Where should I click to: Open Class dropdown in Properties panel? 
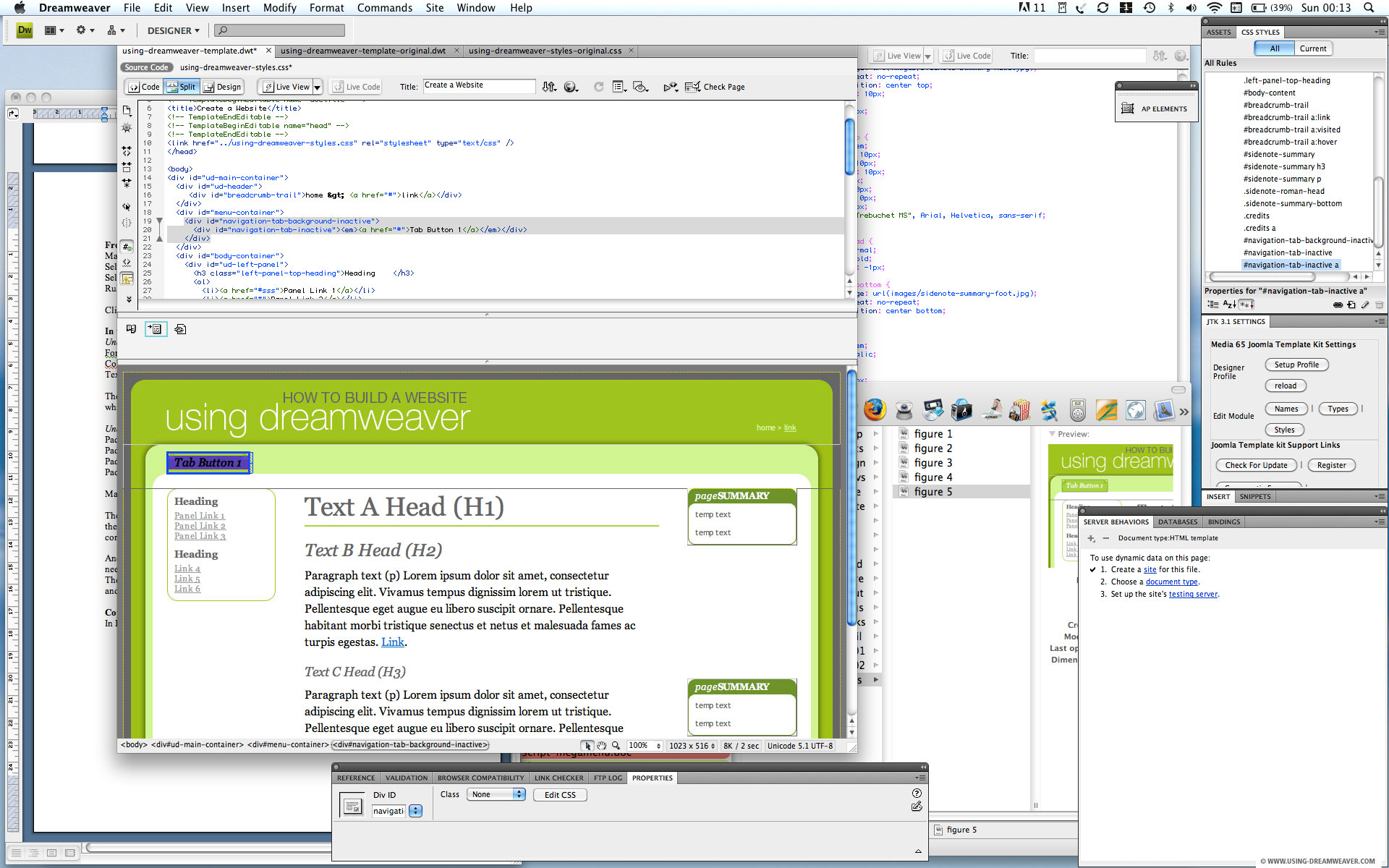tap(496, 794)
